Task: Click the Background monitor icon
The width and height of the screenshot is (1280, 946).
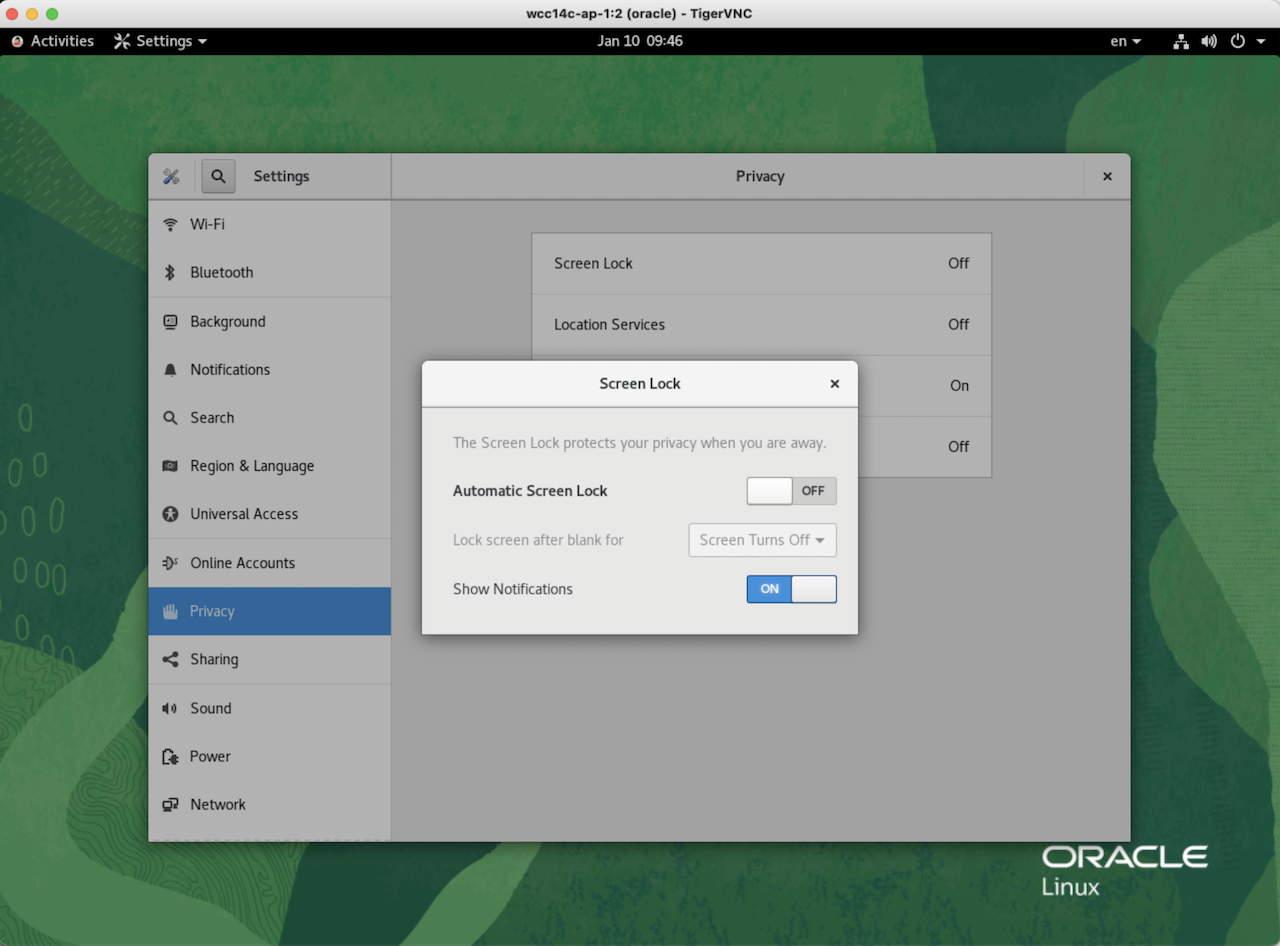Action: pos(170,321)
